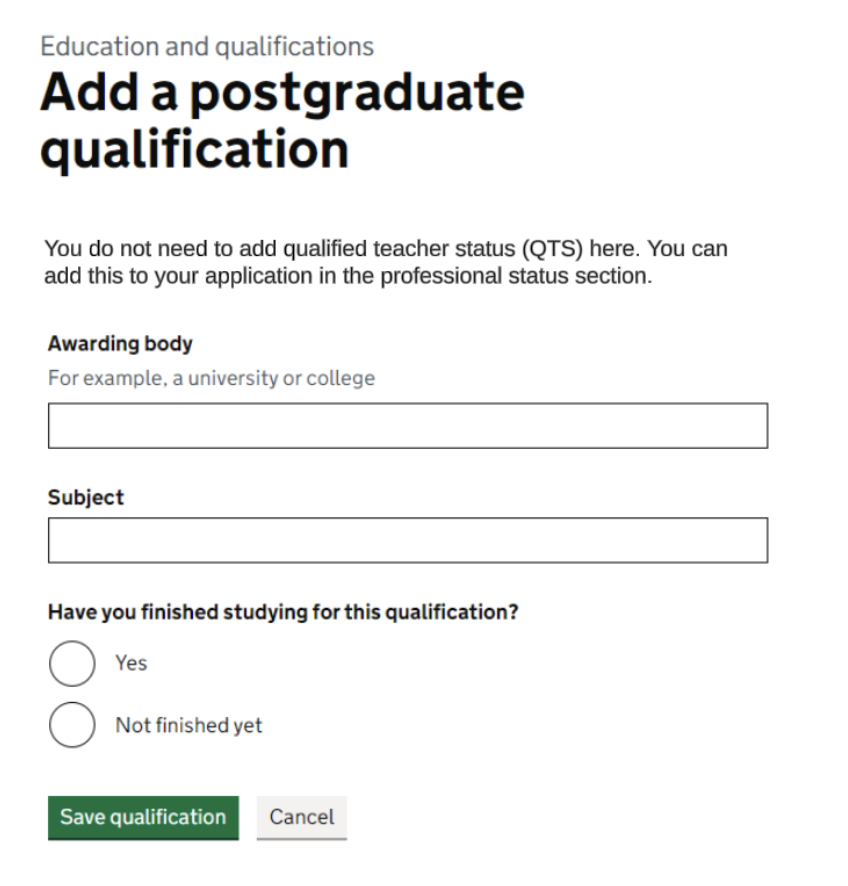This screenshot has width=848, height=886.
Task: Click the Cancel button
Action: (301, 817)
